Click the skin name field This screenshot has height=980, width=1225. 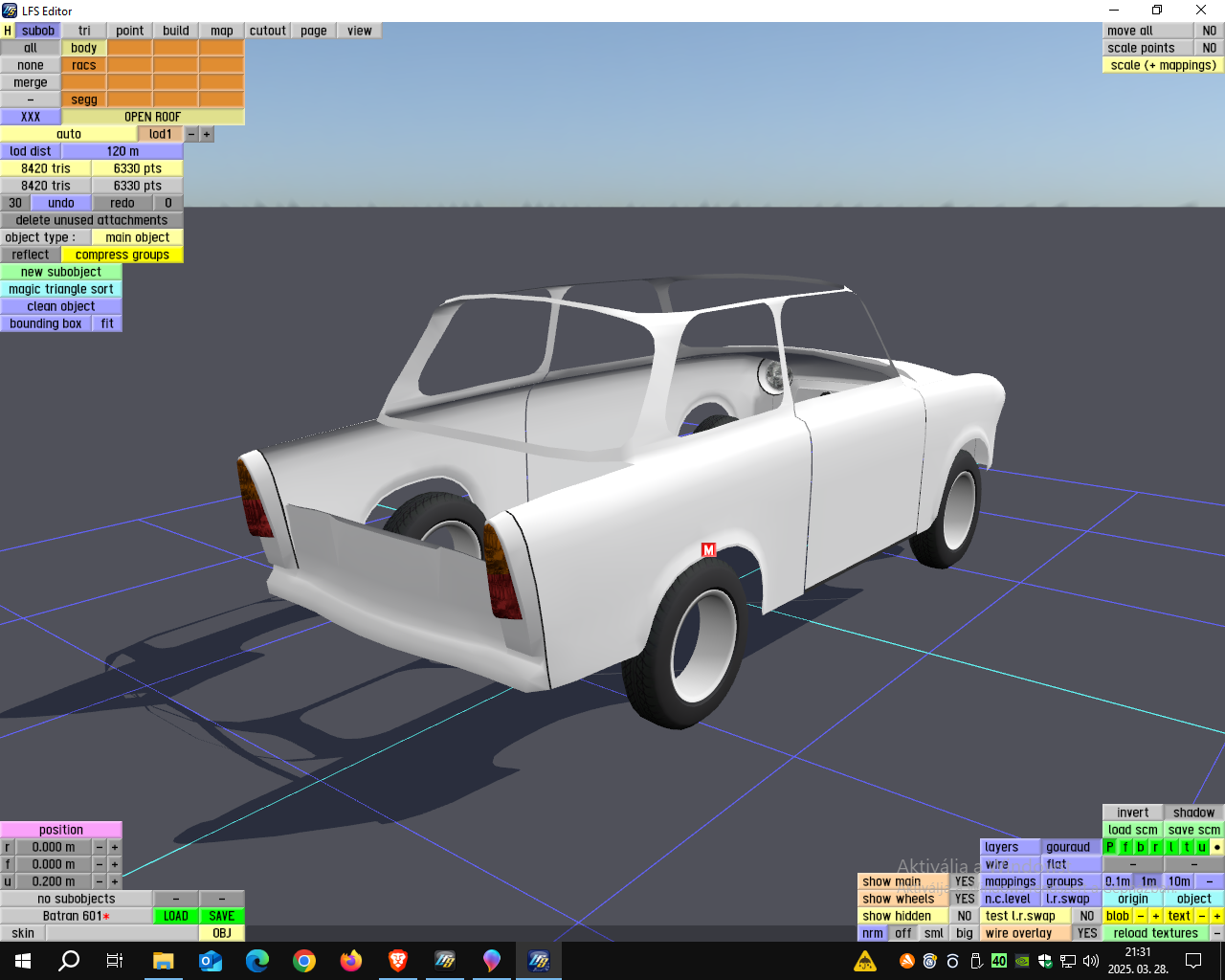pos(122,933)
